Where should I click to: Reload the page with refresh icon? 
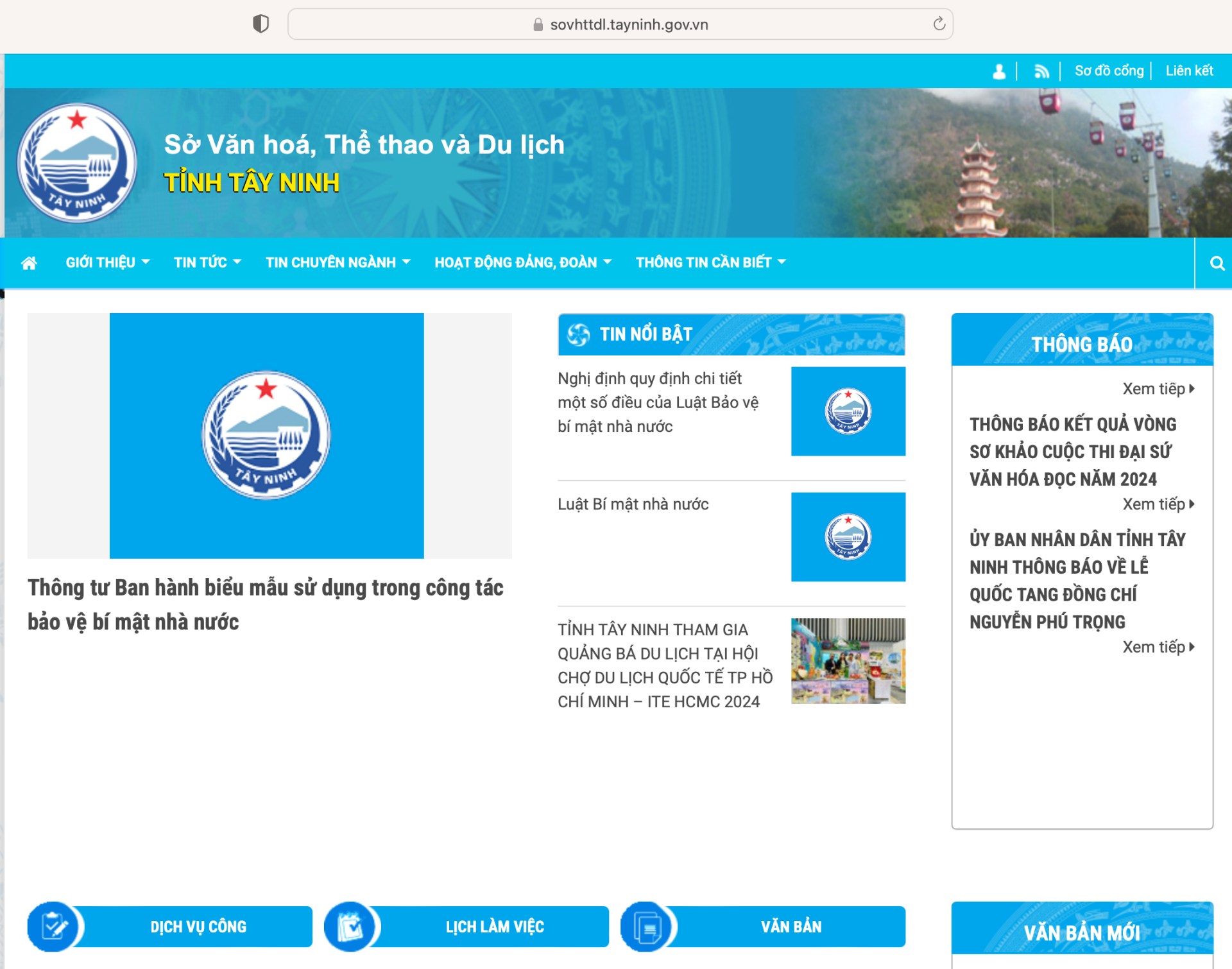click(x=939, y=24)
